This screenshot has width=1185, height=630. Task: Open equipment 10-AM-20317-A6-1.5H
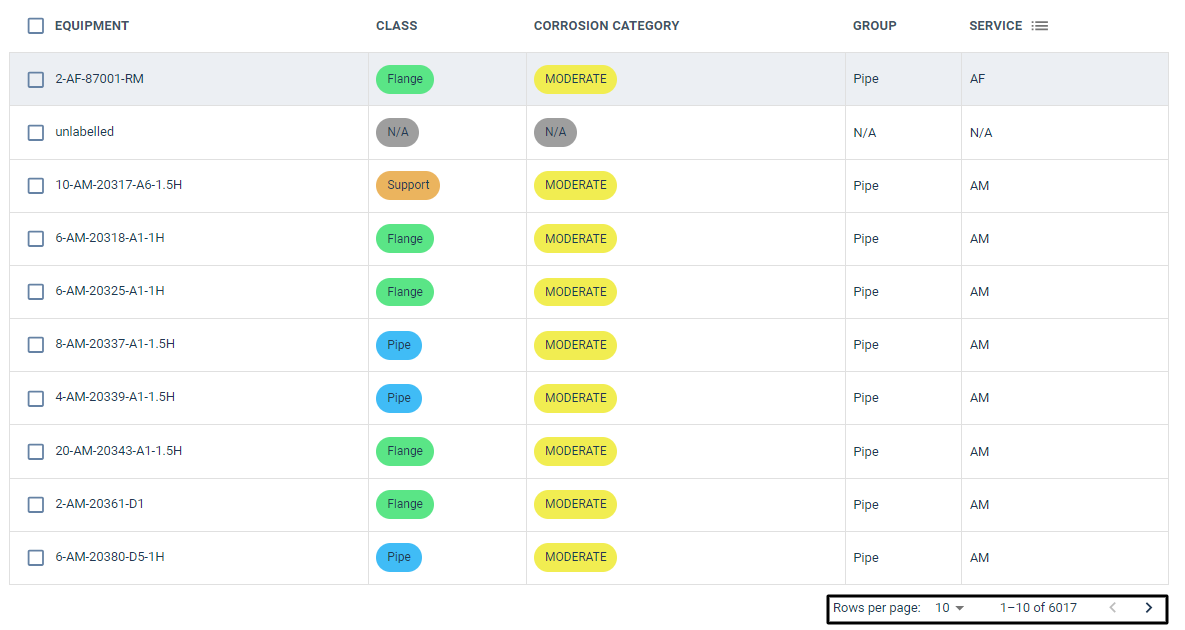118,185
